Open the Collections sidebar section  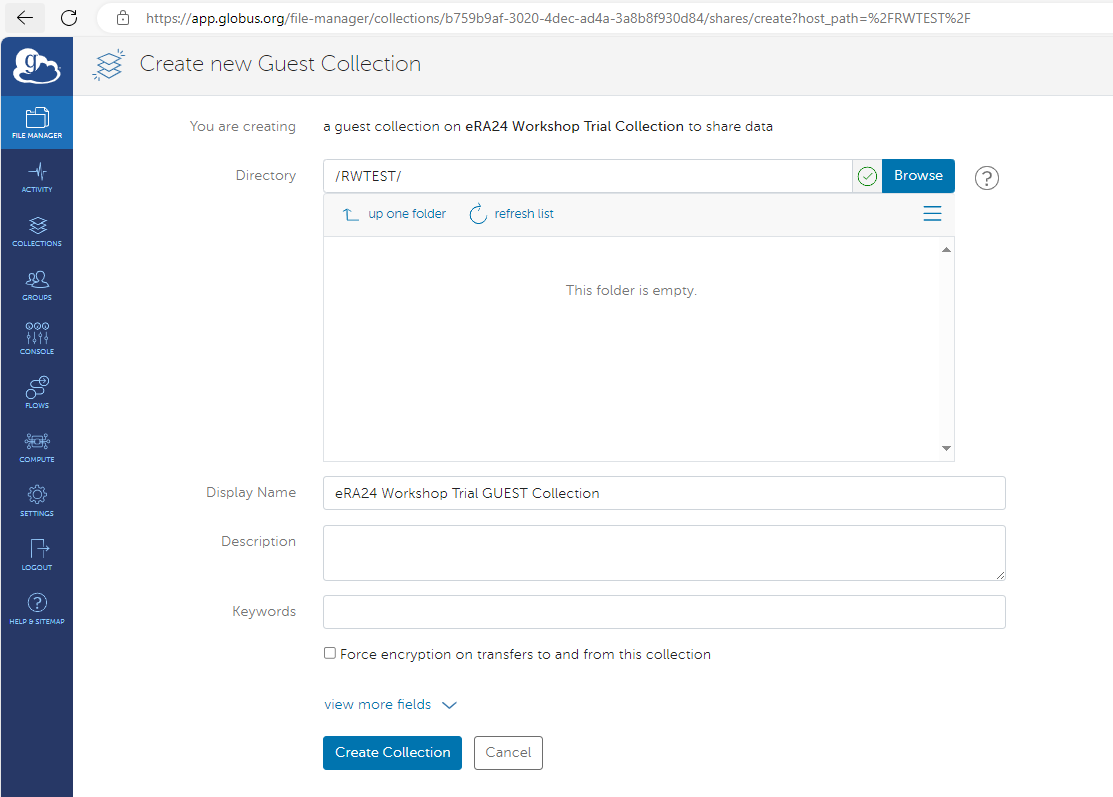37,231
